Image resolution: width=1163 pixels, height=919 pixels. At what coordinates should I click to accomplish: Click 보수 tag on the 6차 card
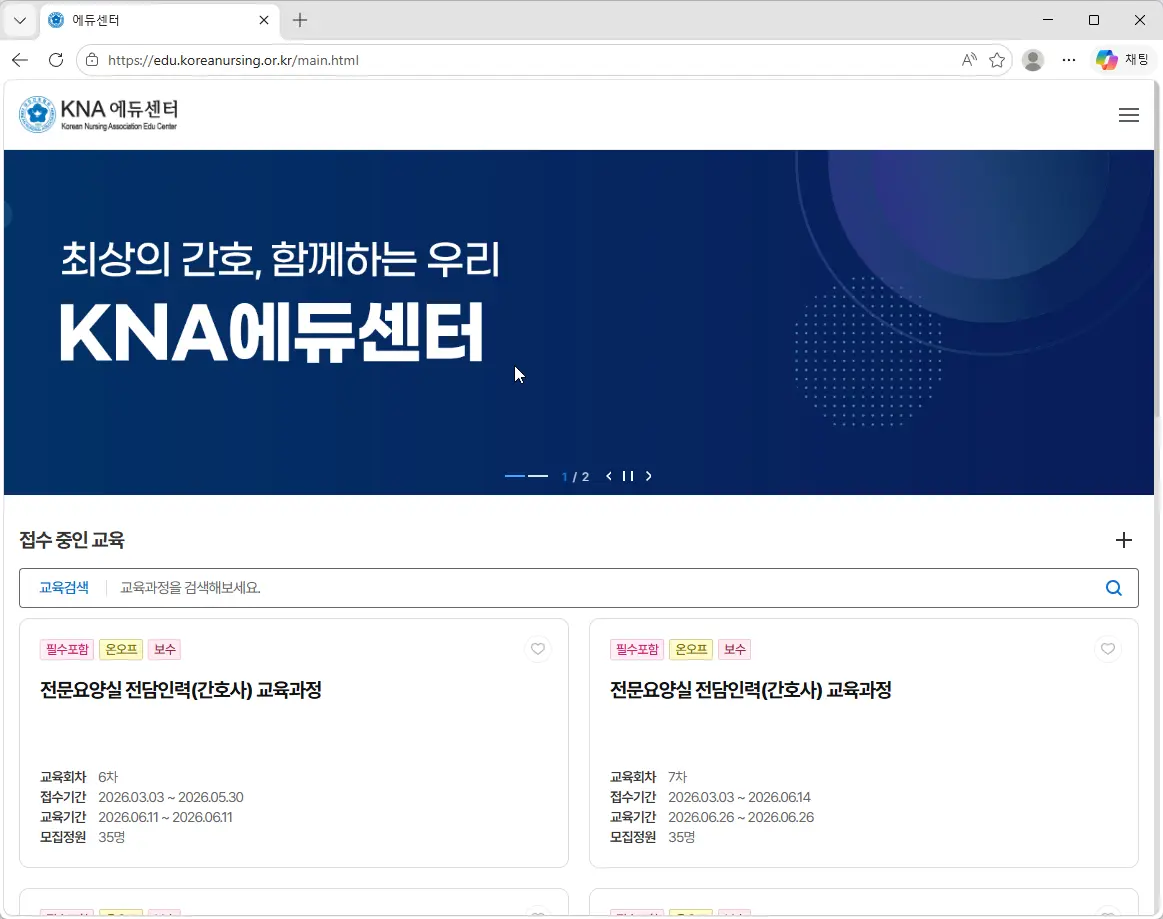pyautogui.click(x=164, y=649)
